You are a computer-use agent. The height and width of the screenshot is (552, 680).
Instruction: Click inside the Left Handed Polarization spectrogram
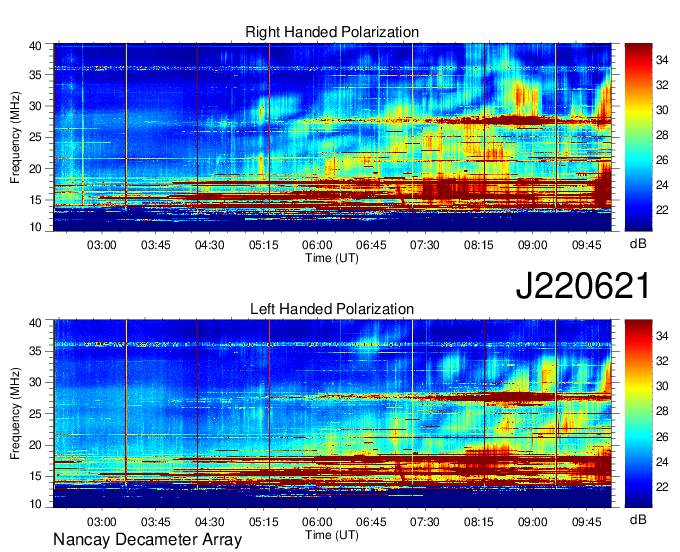[332, 414]
